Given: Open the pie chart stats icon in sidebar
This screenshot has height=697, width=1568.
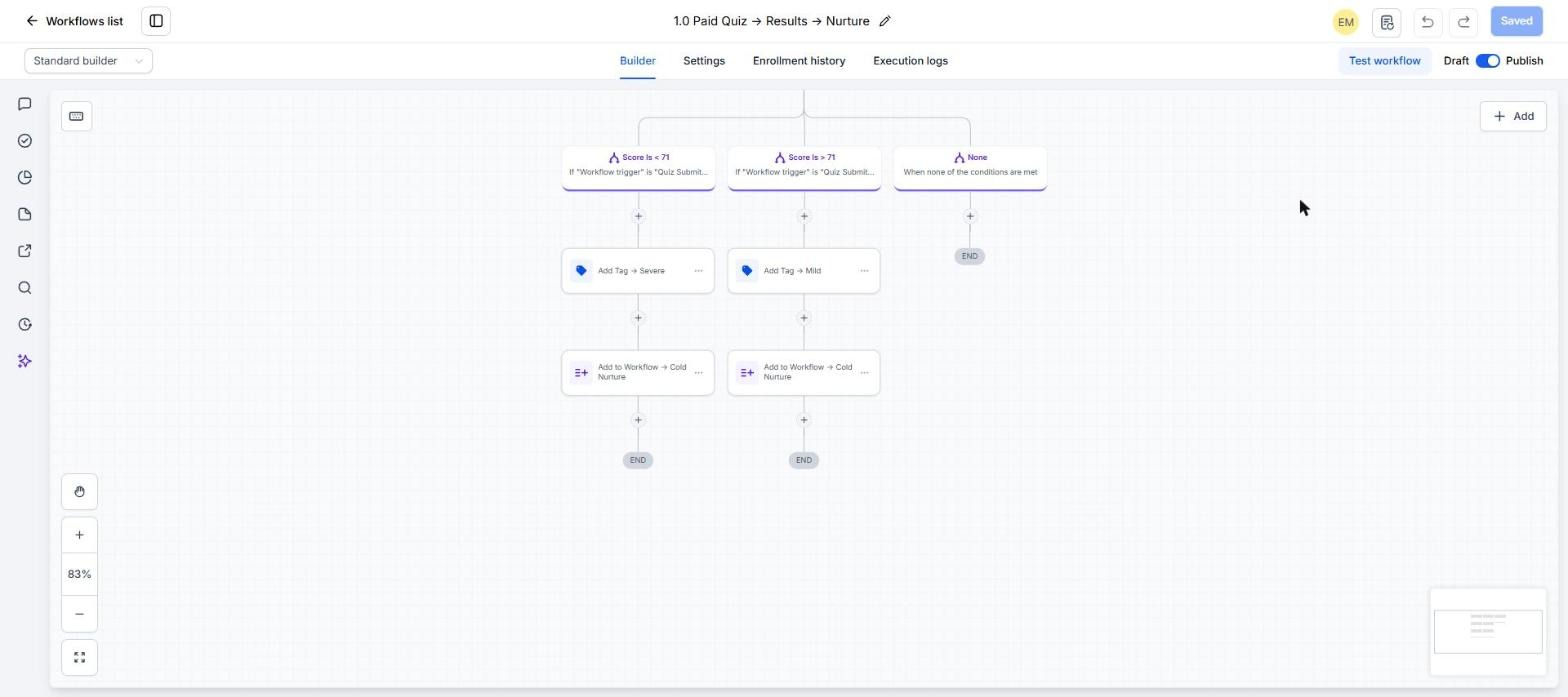Looking at the screenshot, I should pyautogui.click(x=25, y=178).
